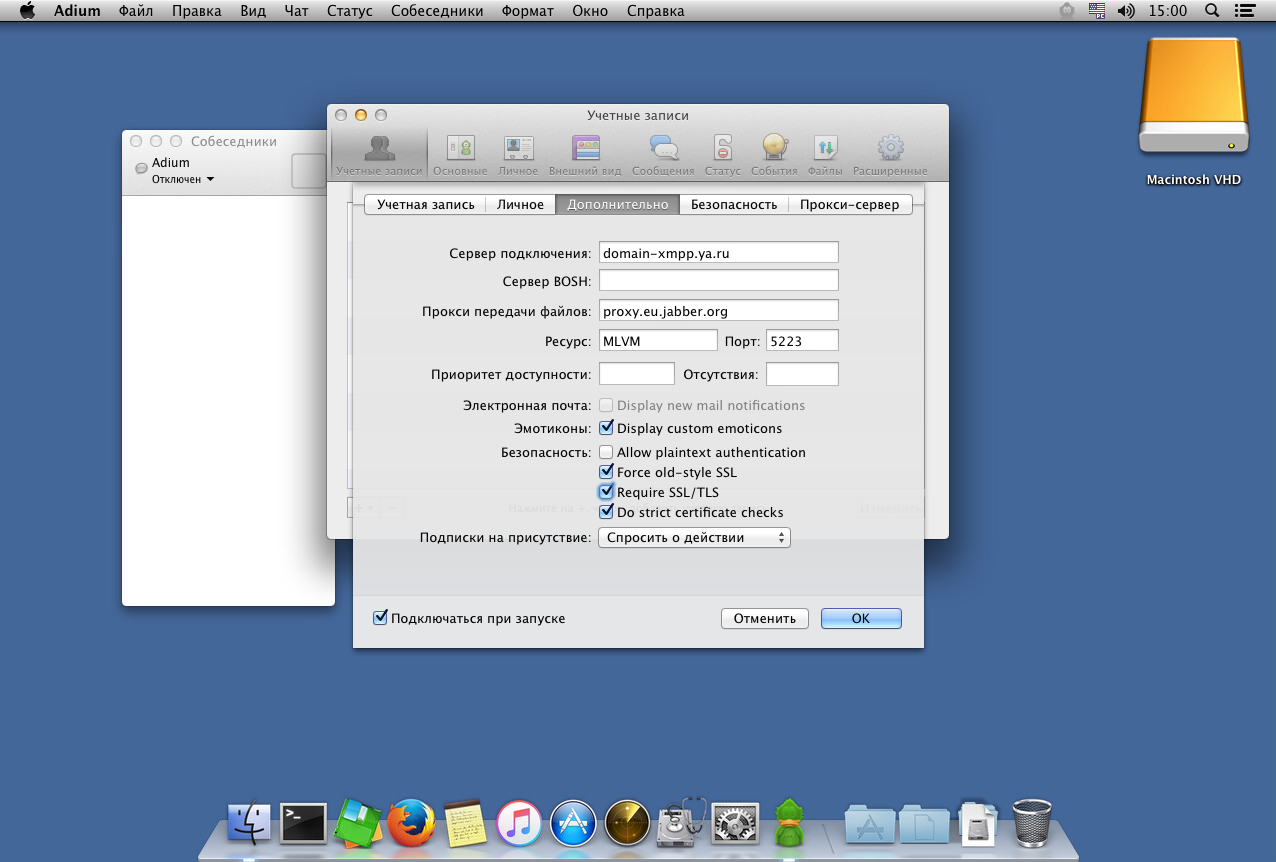Click the События bell icon
Image resolution: width=1276 pixels, height=862 pixels.
point(774,149)
